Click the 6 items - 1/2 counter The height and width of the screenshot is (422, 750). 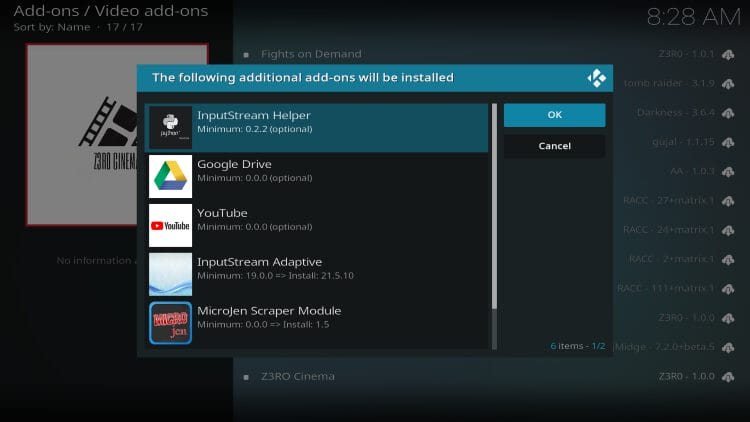point(577,346)
